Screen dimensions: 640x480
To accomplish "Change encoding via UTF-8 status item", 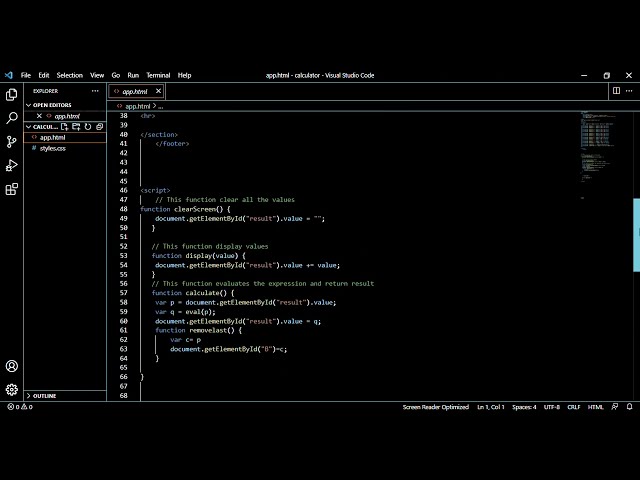I will pos(551,407).
